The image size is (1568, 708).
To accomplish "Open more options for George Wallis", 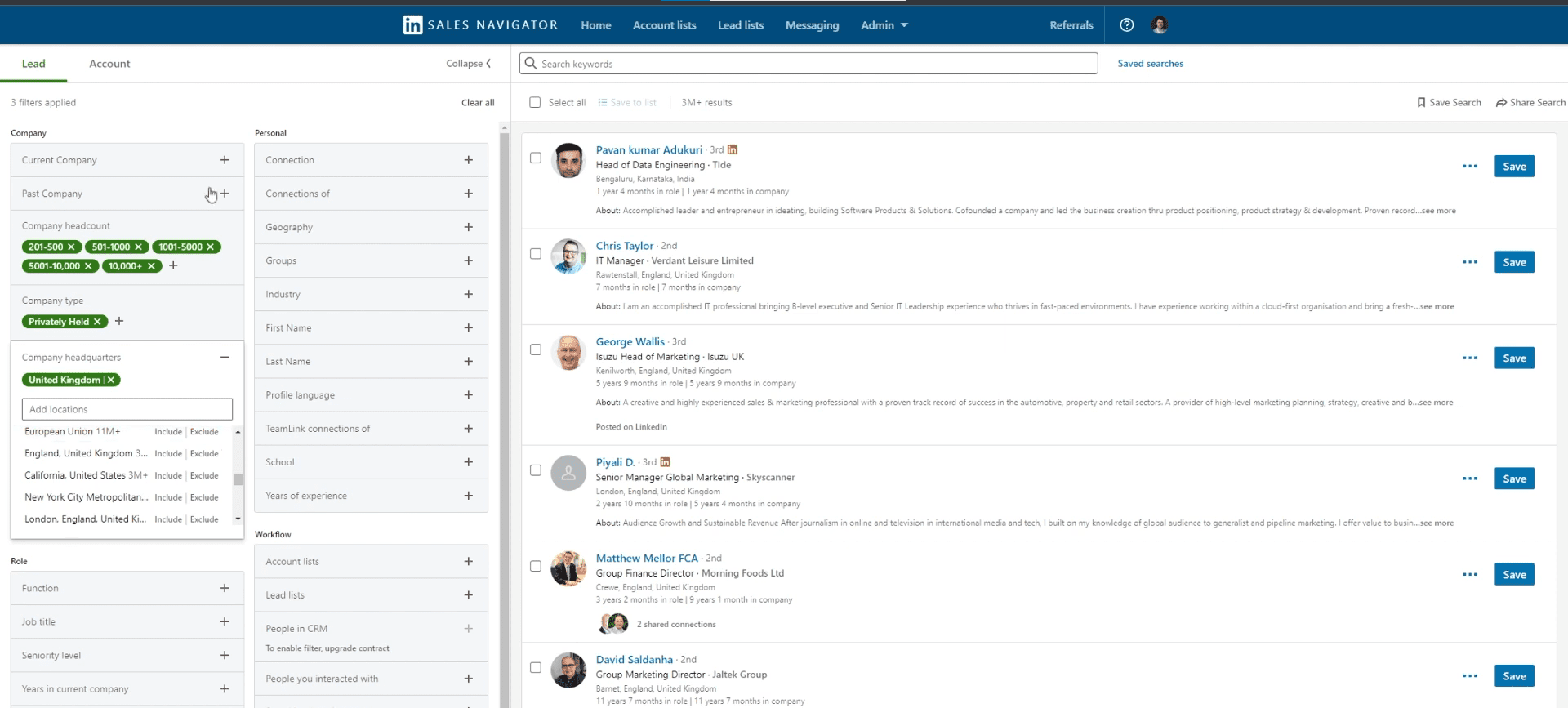I will pyautogui.click(x=1470, y=358).
